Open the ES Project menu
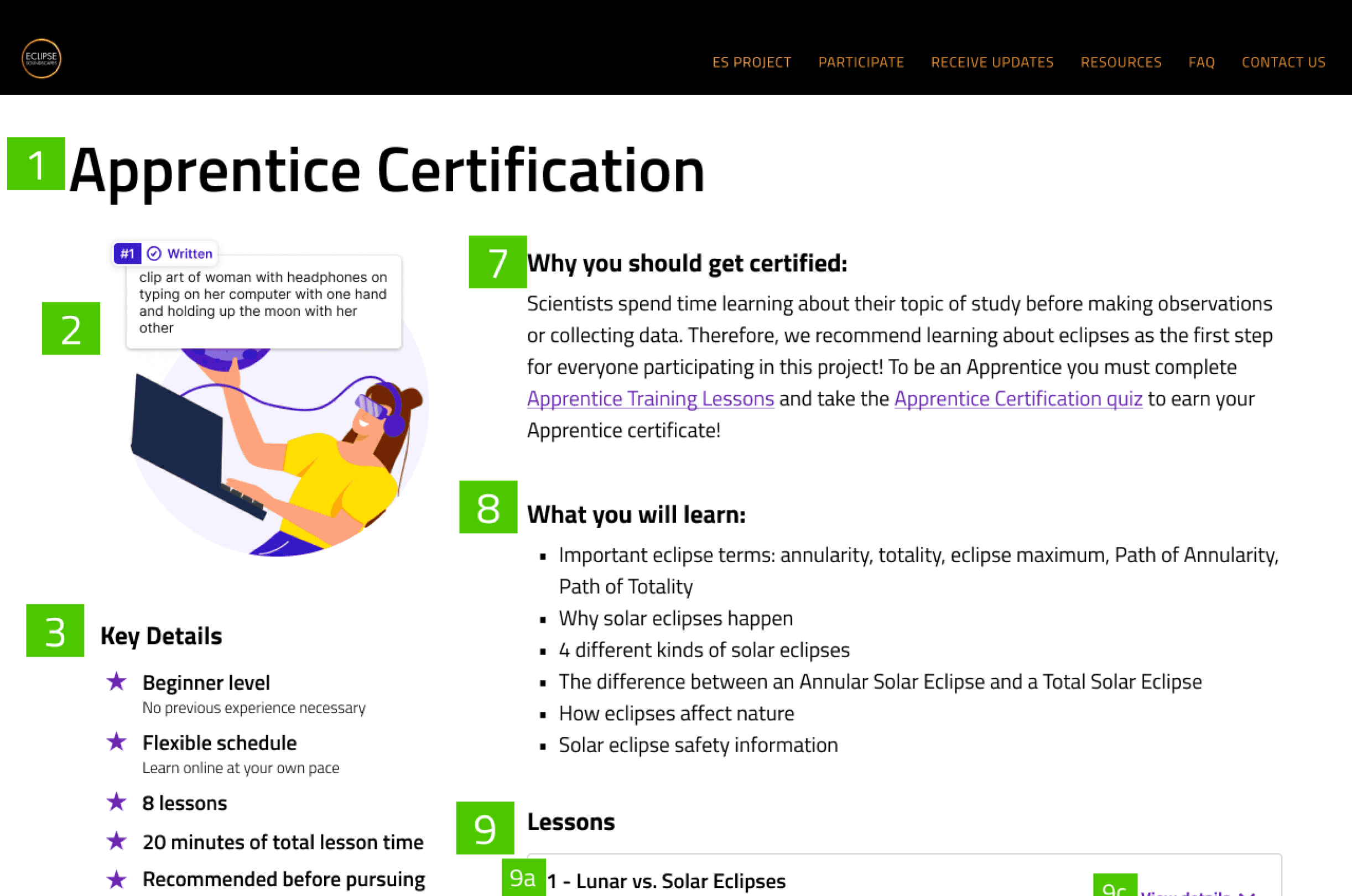 click(x=751, y=62)
